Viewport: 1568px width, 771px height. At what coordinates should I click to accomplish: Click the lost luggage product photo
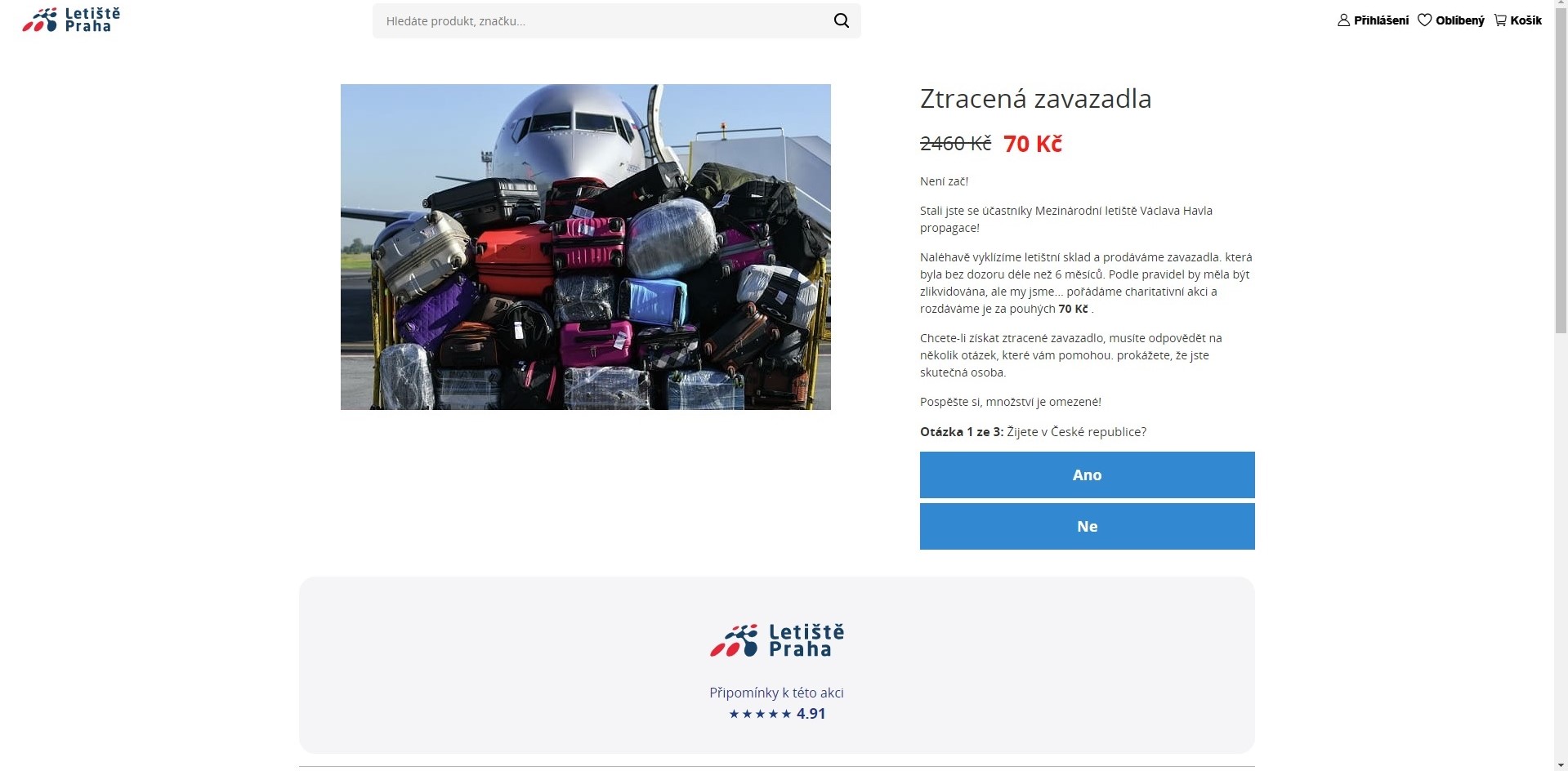[x=585, y=247]
